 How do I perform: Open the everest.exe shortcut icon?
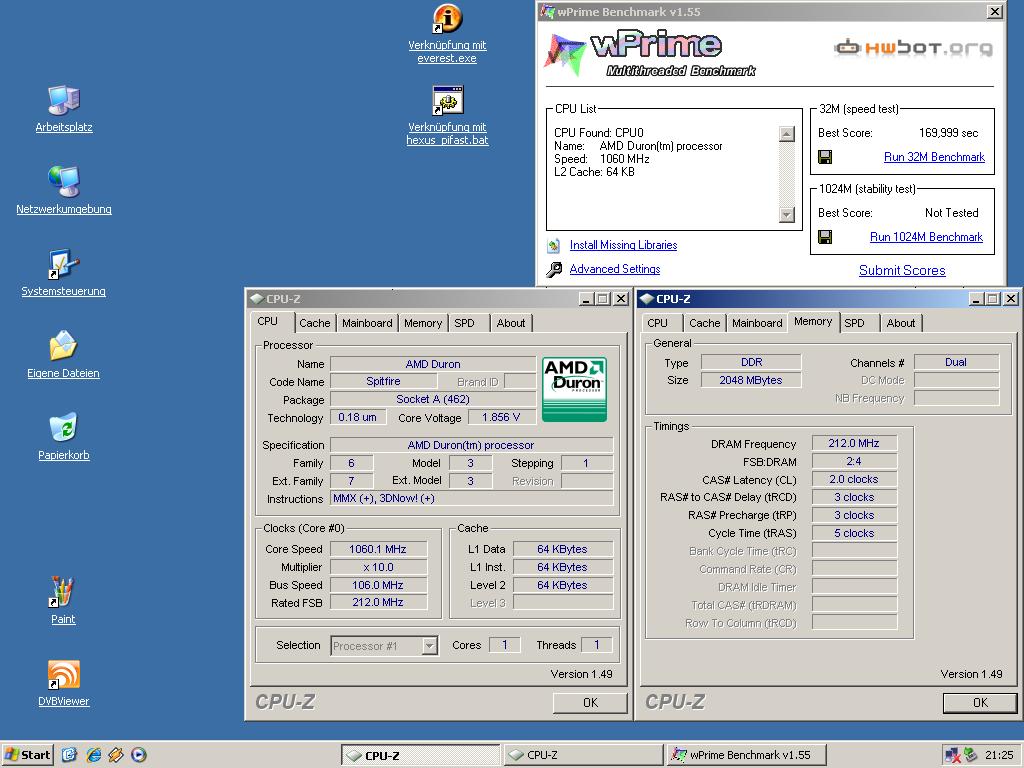[x=447, y=18]
